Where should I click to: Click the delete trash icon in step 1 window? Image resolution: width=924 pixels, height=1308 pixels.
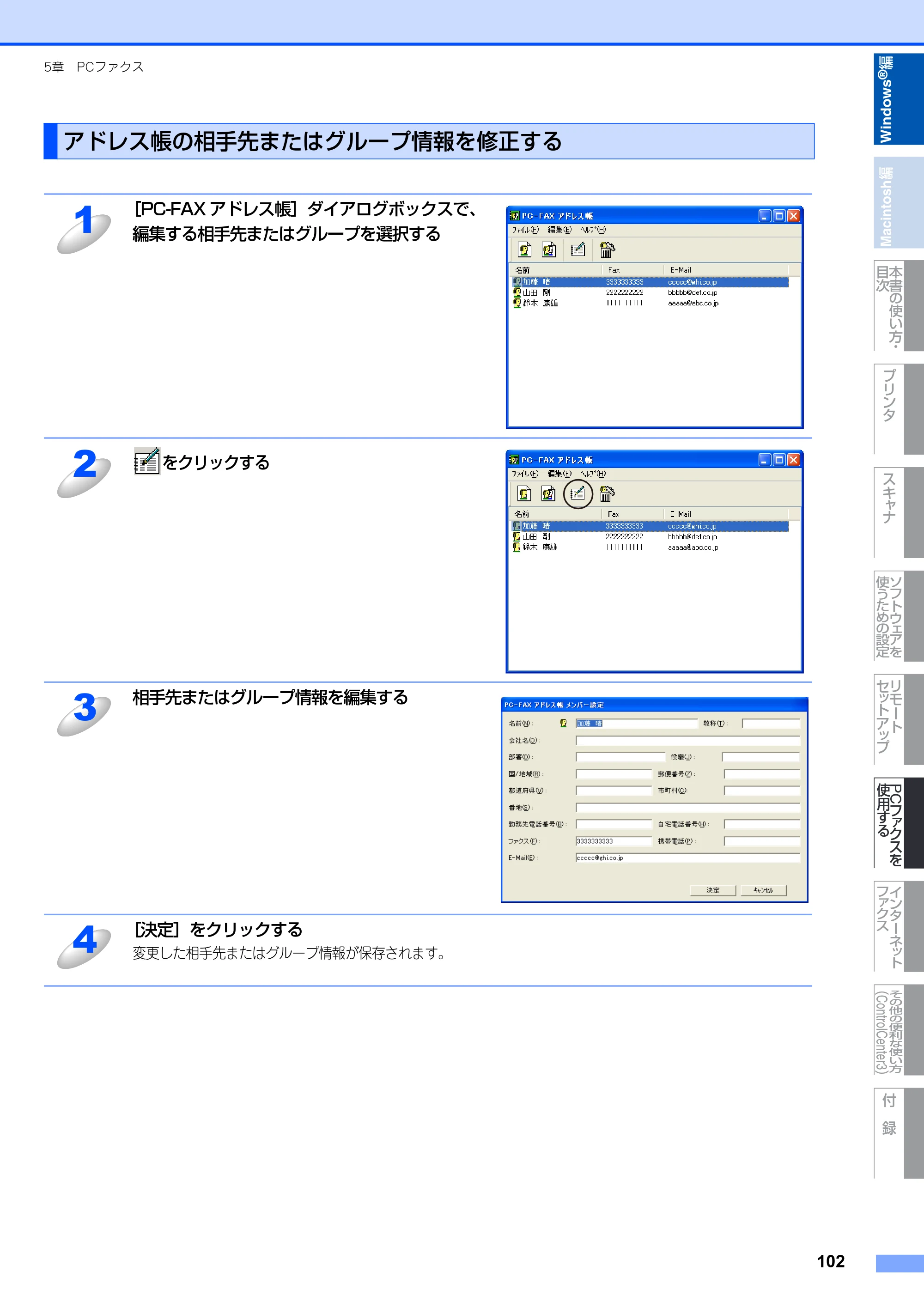coord(607,249)
